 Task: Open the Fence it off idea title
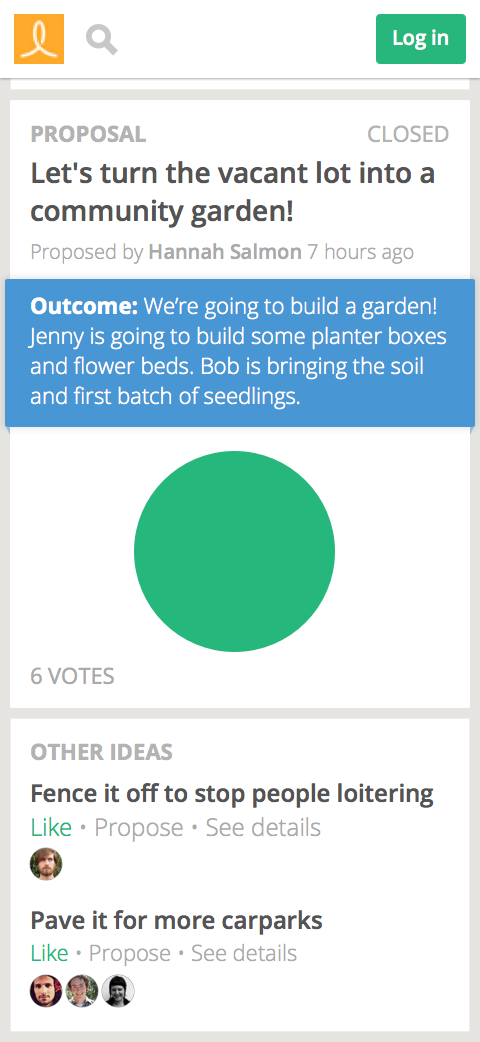[232, 793]
